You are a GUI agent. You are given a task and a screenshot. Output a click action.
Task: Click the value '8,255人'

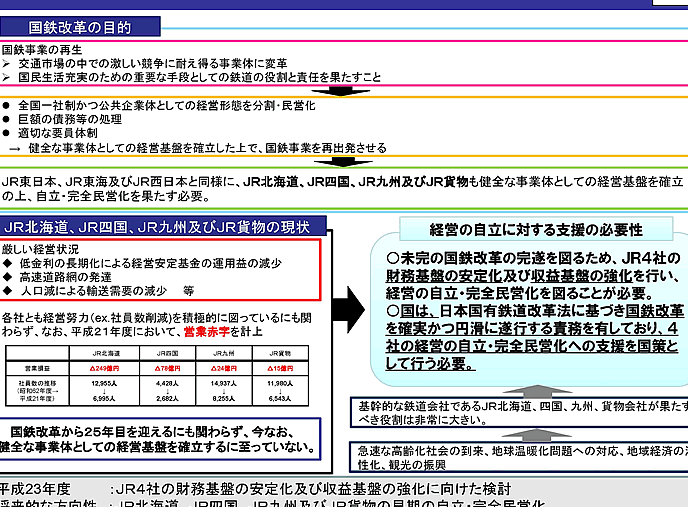[224, 399]
